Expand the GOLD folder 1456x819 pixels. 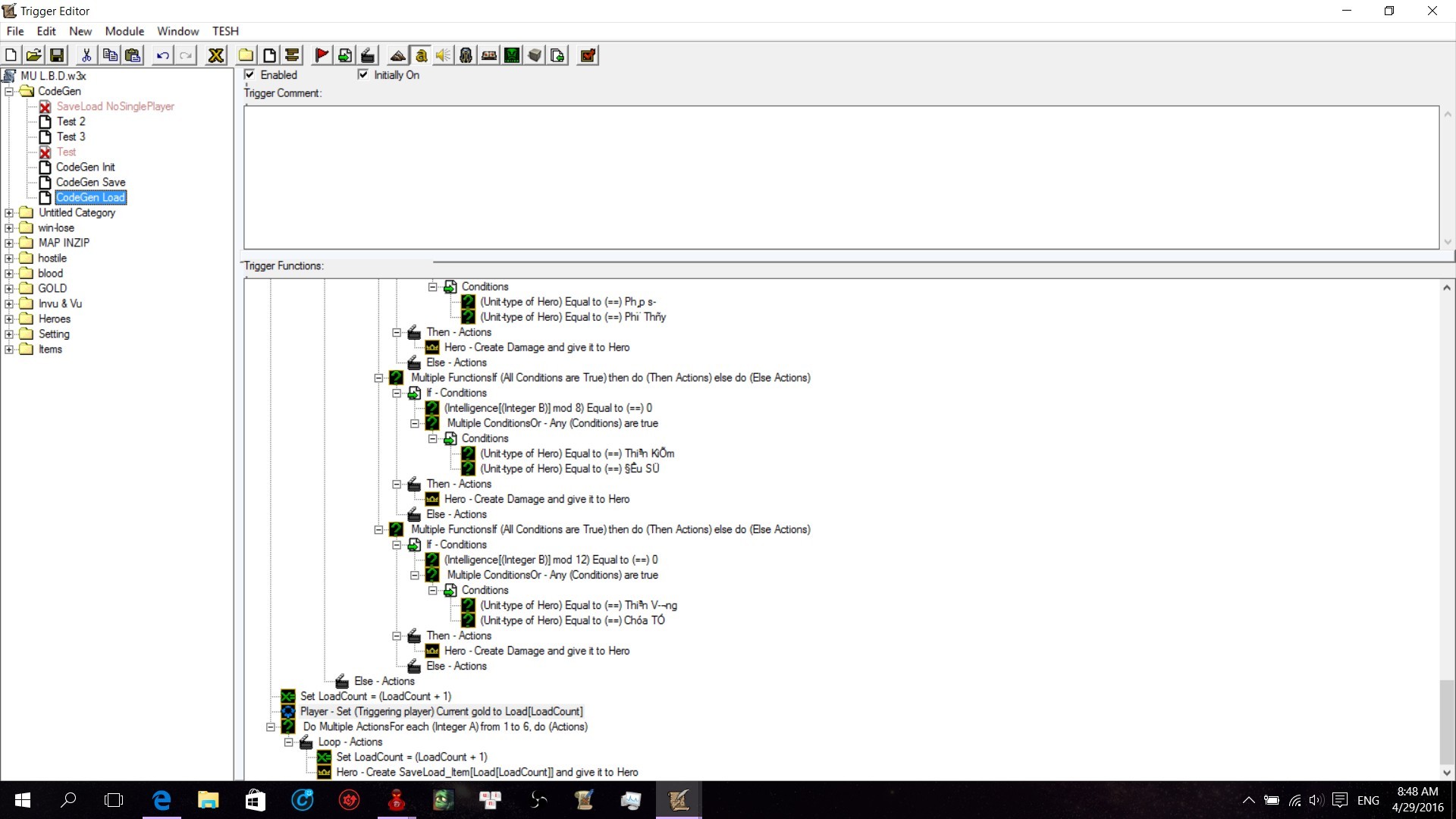coord(9,288)
